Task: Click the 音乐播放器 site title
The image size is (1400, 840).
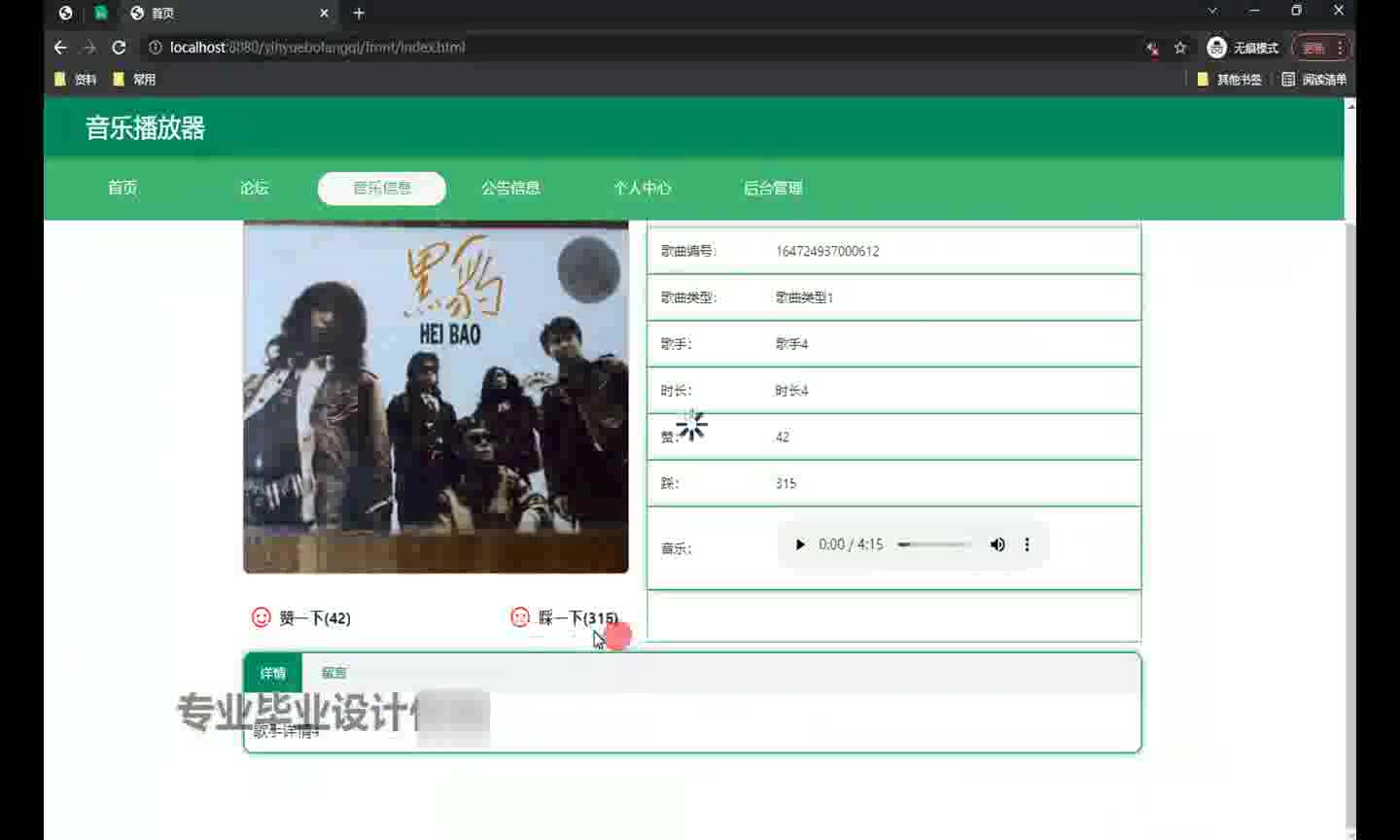Action: (x=145, y=127)
